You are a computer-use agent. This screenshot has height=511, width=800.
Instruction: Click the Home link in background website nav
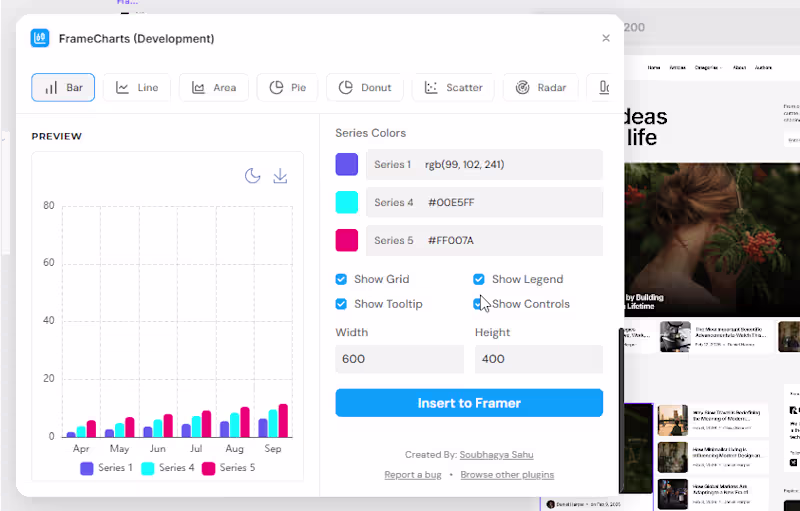[x=654, y=67]
